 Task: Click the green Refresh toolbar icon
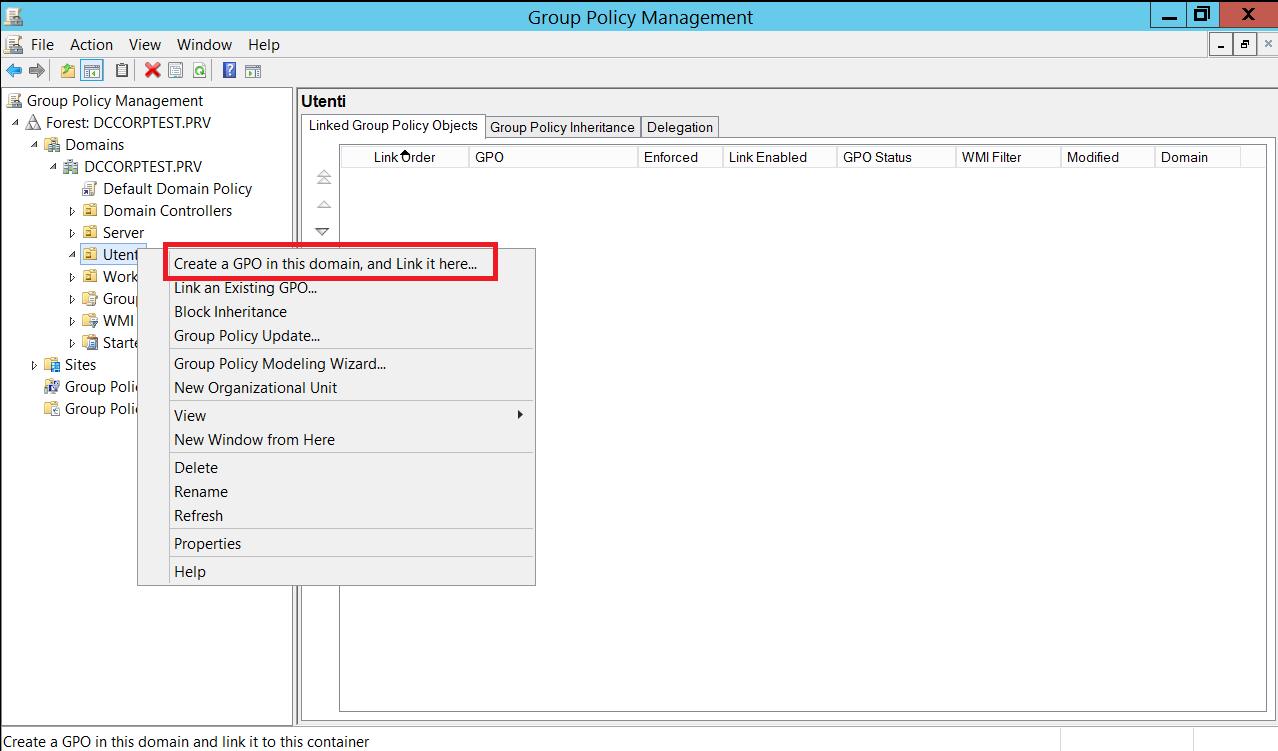pos(199,70)
